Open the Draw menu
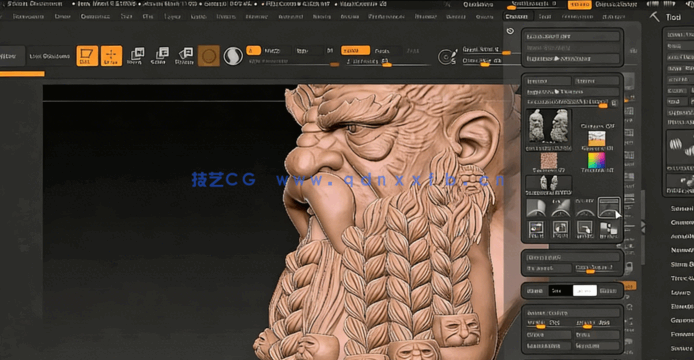This screenshot has width=694, height=360. tap(62, 16)
